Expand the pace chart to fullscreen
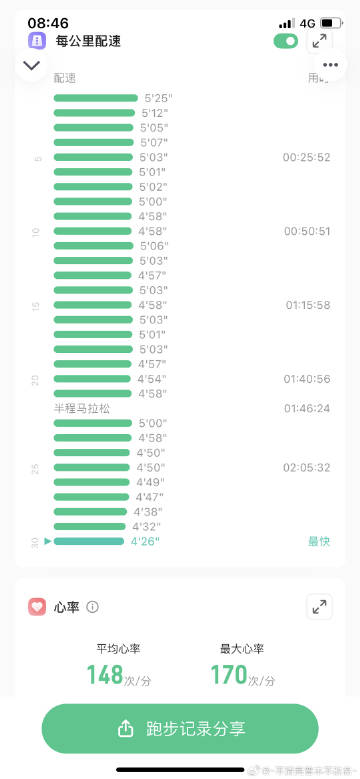 [320, 41]
